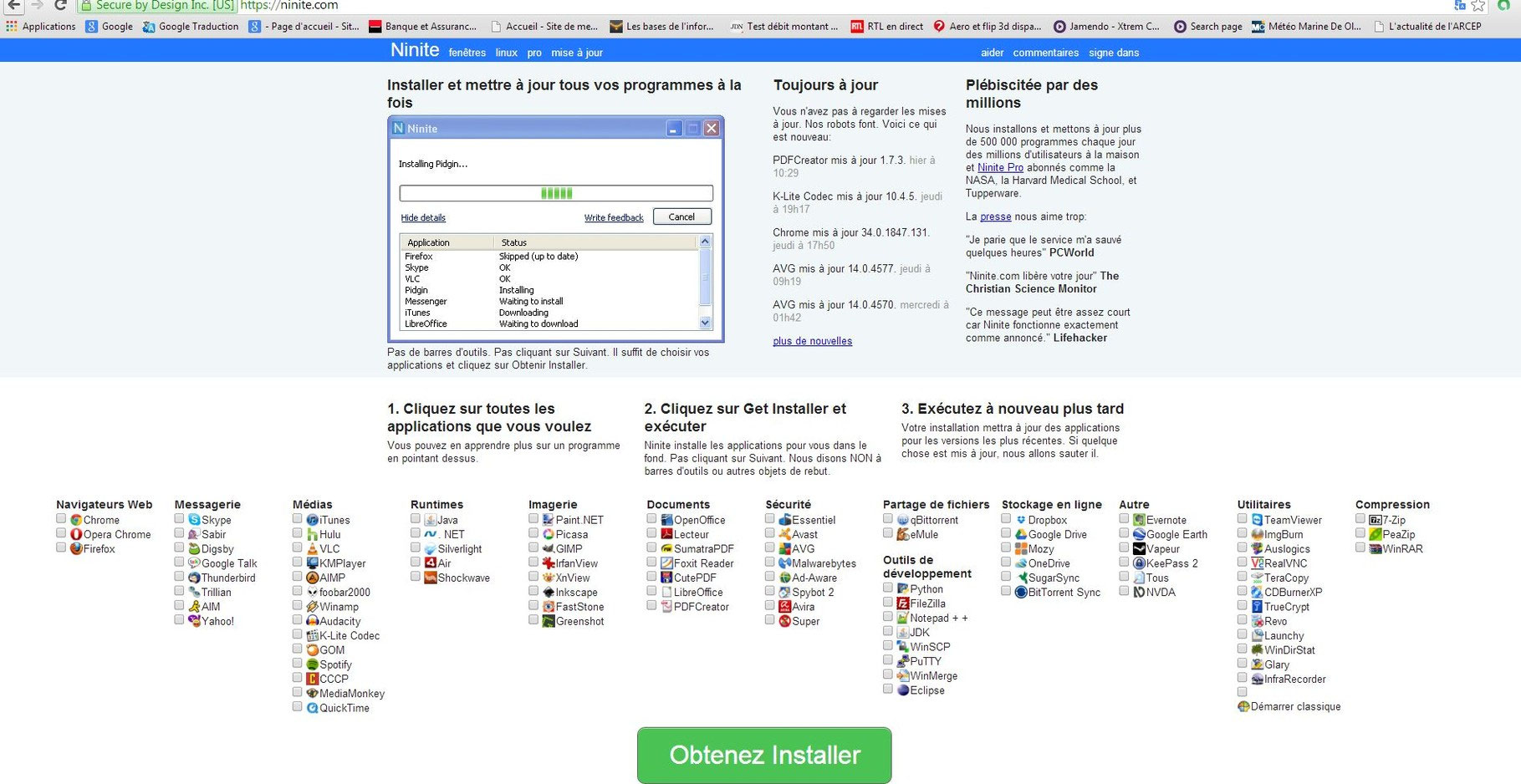Check the Spotify checkbox

[x=298, y=664]
